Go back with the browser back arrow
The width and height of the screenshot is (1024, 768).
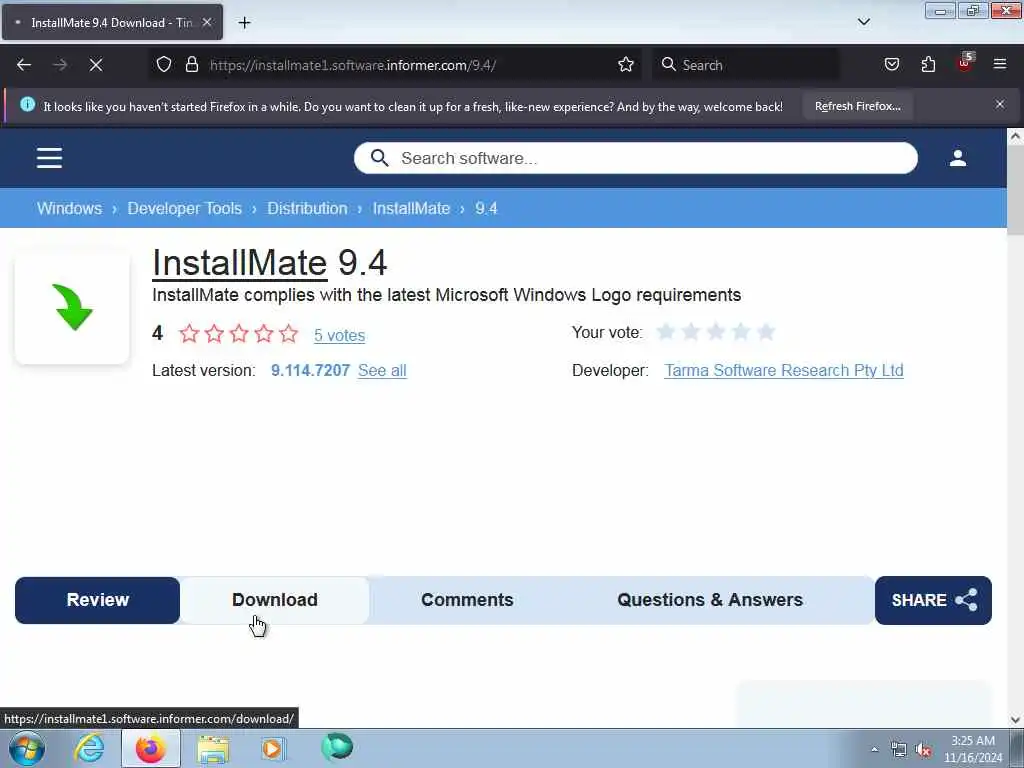(x=24, y=65)
